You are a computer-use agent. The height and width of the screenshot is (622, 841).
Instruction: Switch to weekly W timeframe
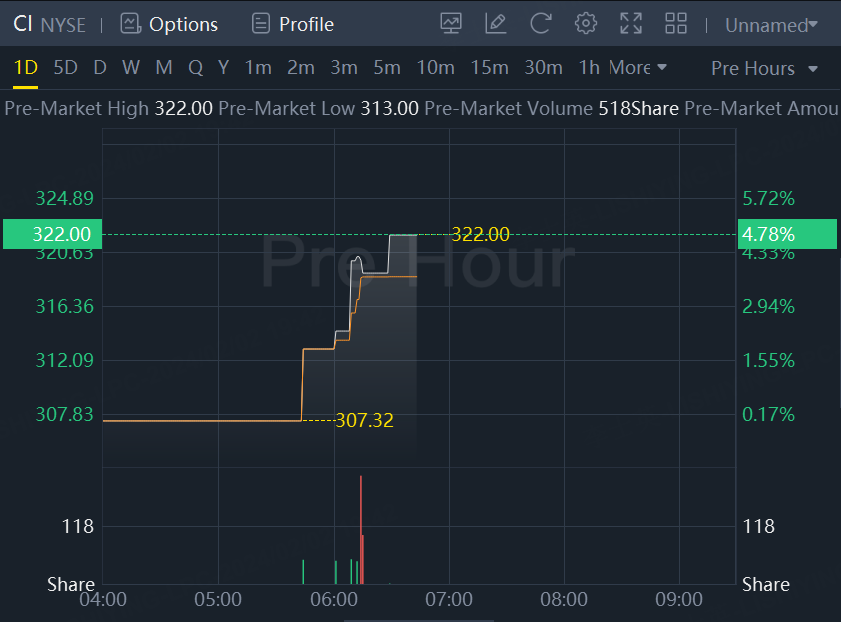[131, 68]
